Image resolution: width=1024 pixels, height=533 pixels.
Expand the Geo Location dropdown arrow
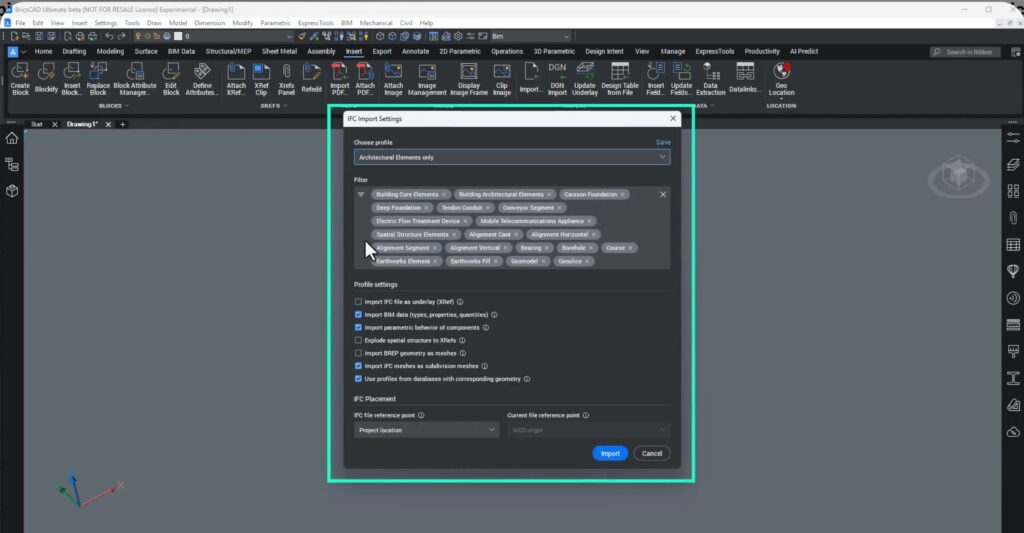click(x=781, y=99)
